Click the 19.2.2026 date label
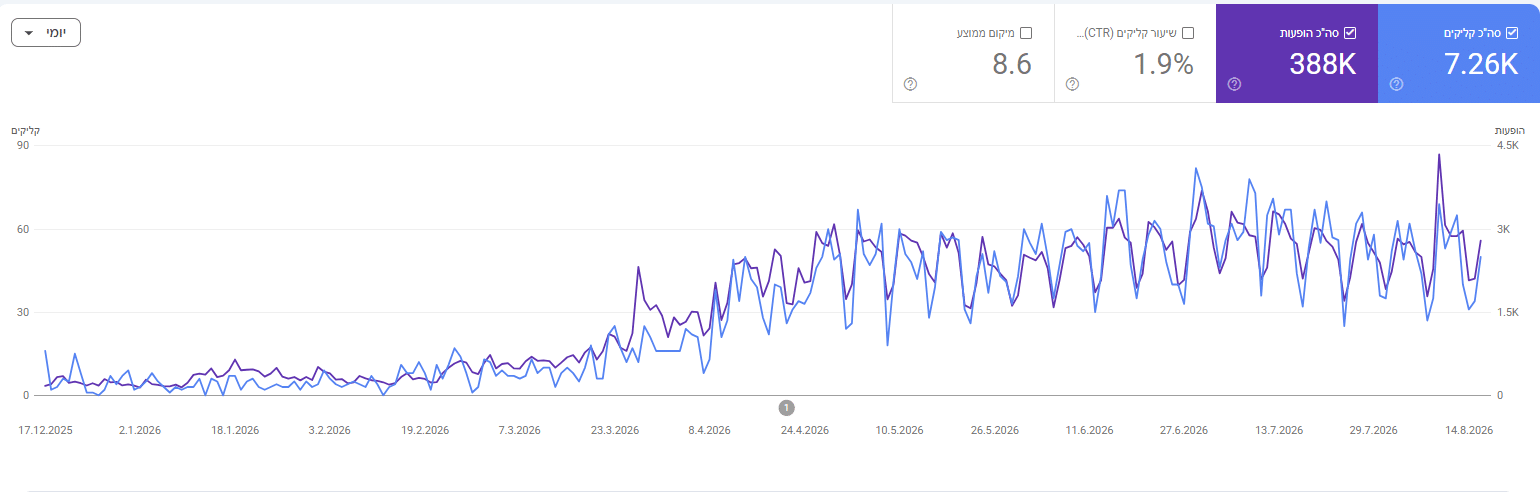 click(x=425, y=430)
